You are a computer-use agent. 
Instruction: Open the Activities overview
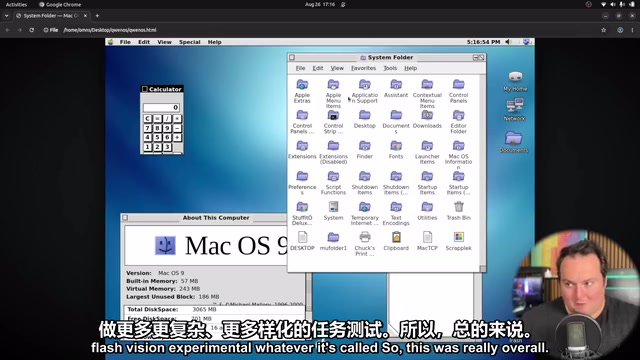pyautogui.click(x=16, y=4)
